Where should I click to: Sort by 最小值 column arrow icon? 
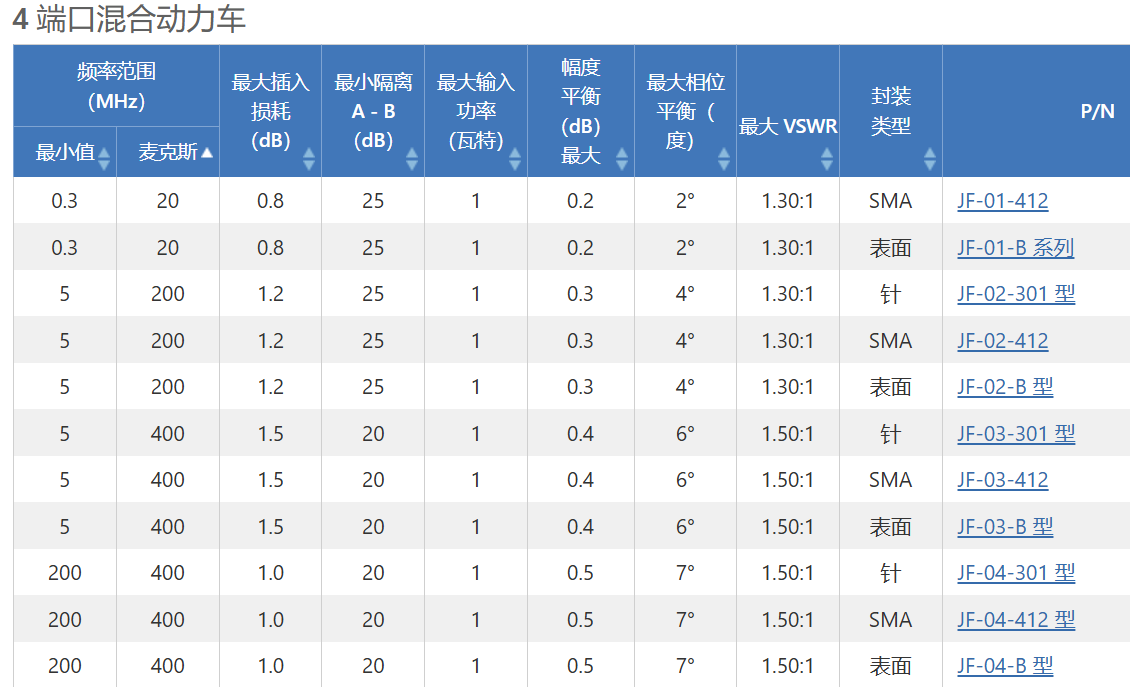(x=104, y=159)
